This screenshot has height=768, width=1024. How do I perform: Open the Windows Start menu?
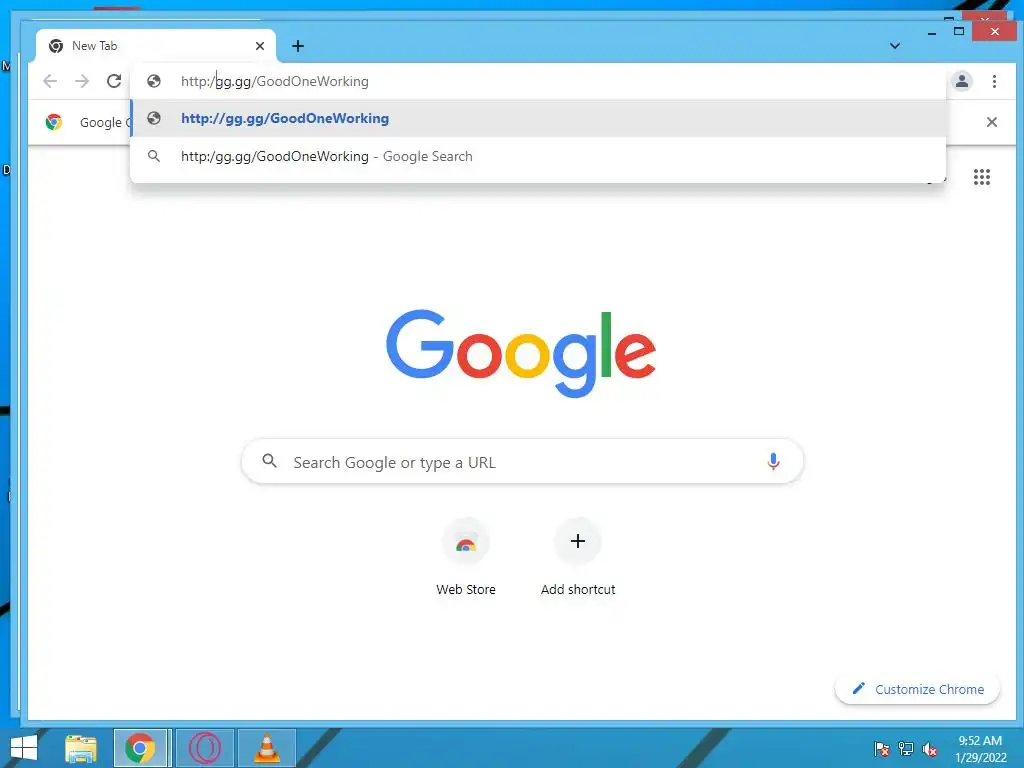pos(24,748)
